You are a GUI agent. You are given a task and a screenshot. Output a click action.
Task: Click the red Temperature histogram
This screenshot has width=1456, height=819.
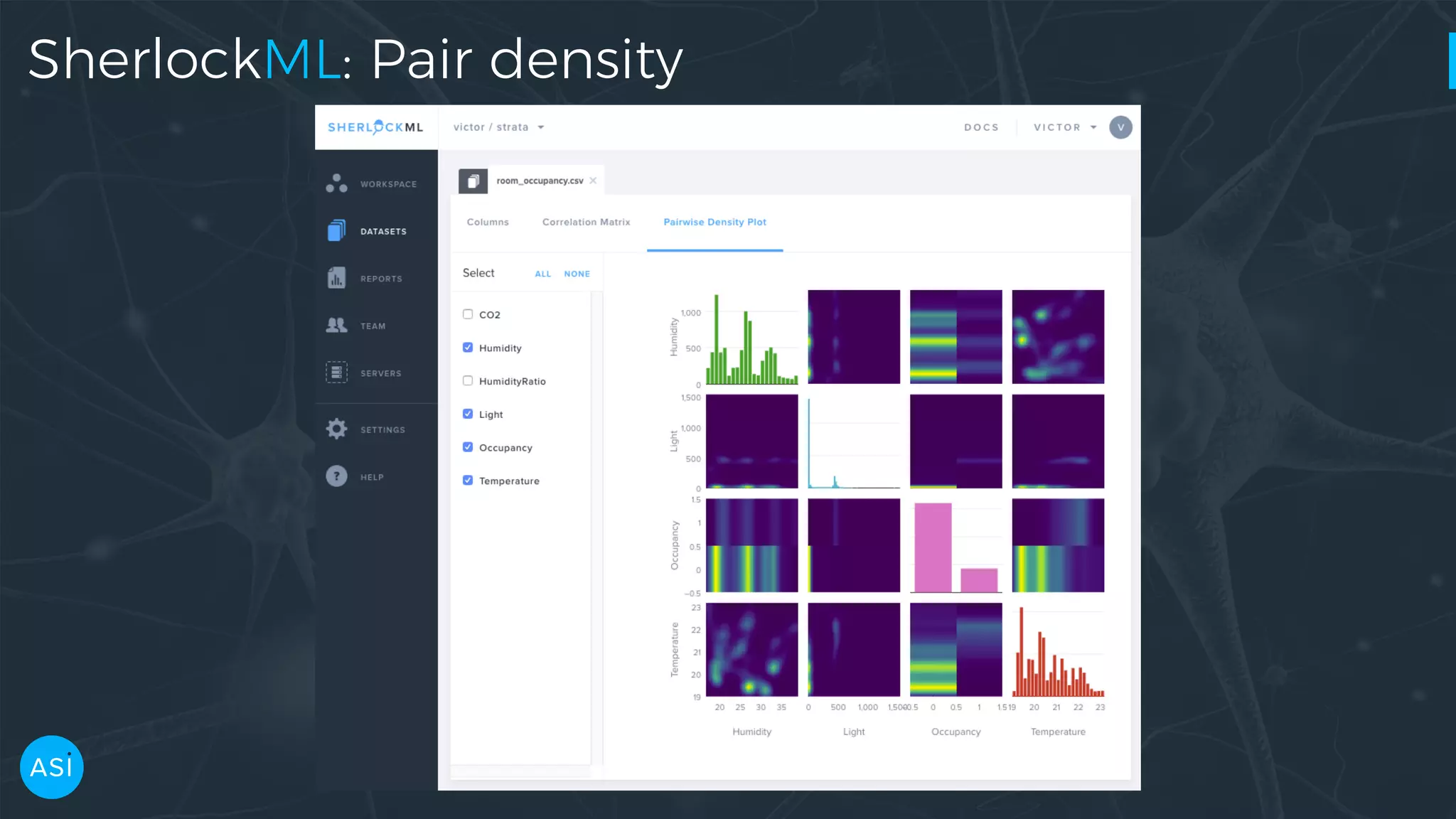tap(1058, 650)
